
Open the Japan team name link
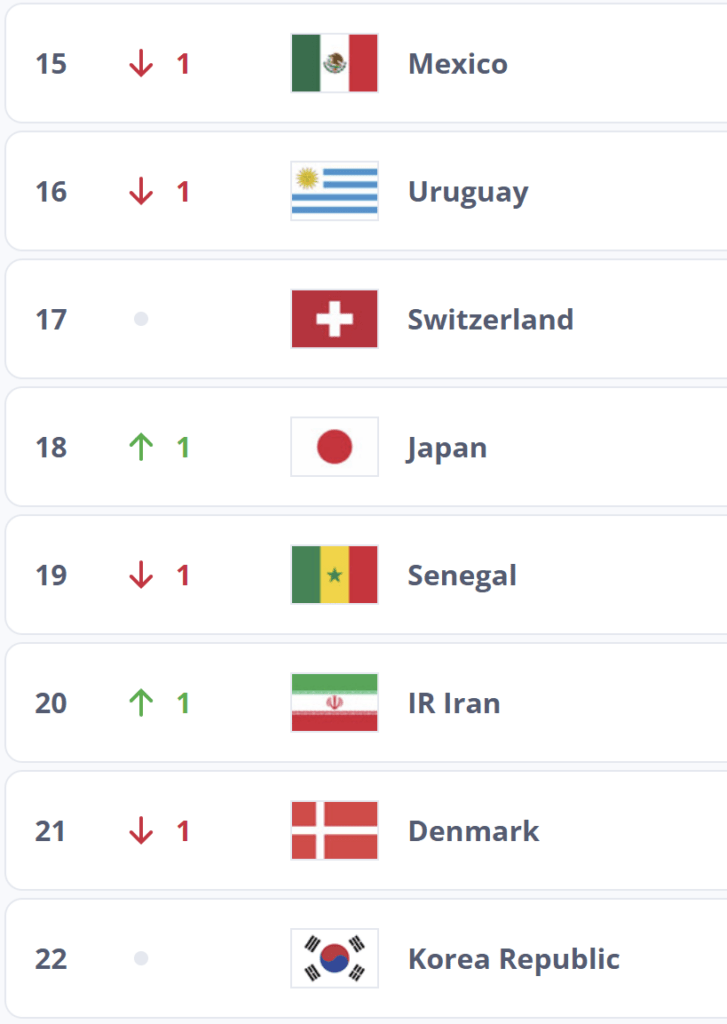pos(447,448)
